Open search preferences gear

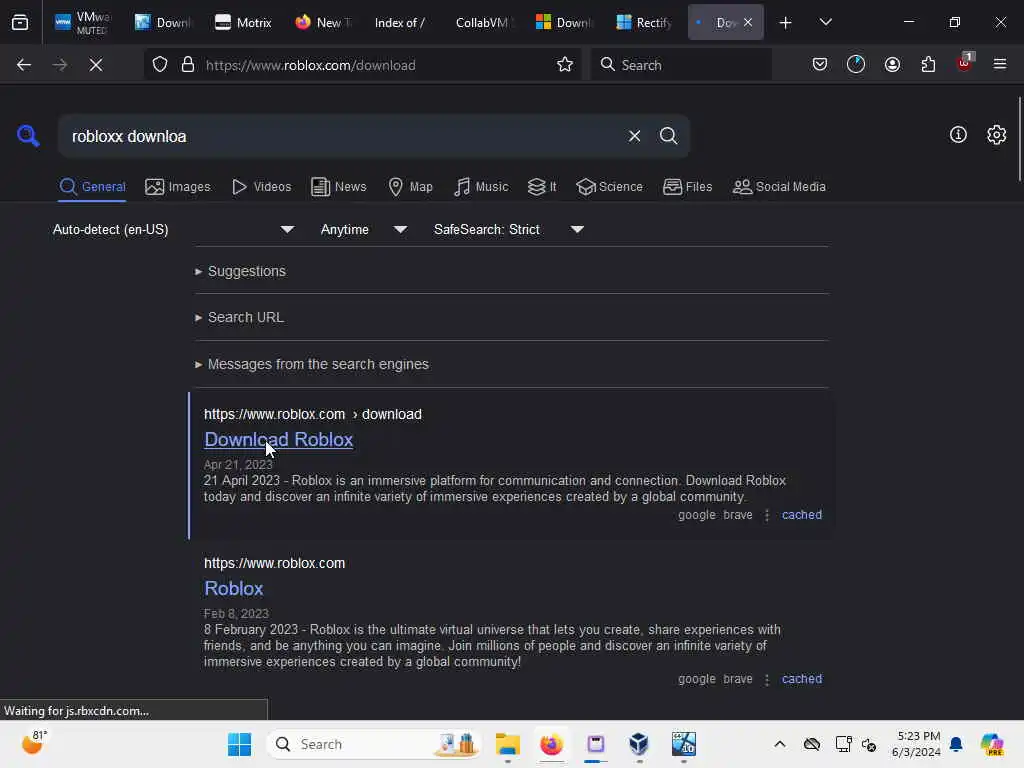coord(997,135)
